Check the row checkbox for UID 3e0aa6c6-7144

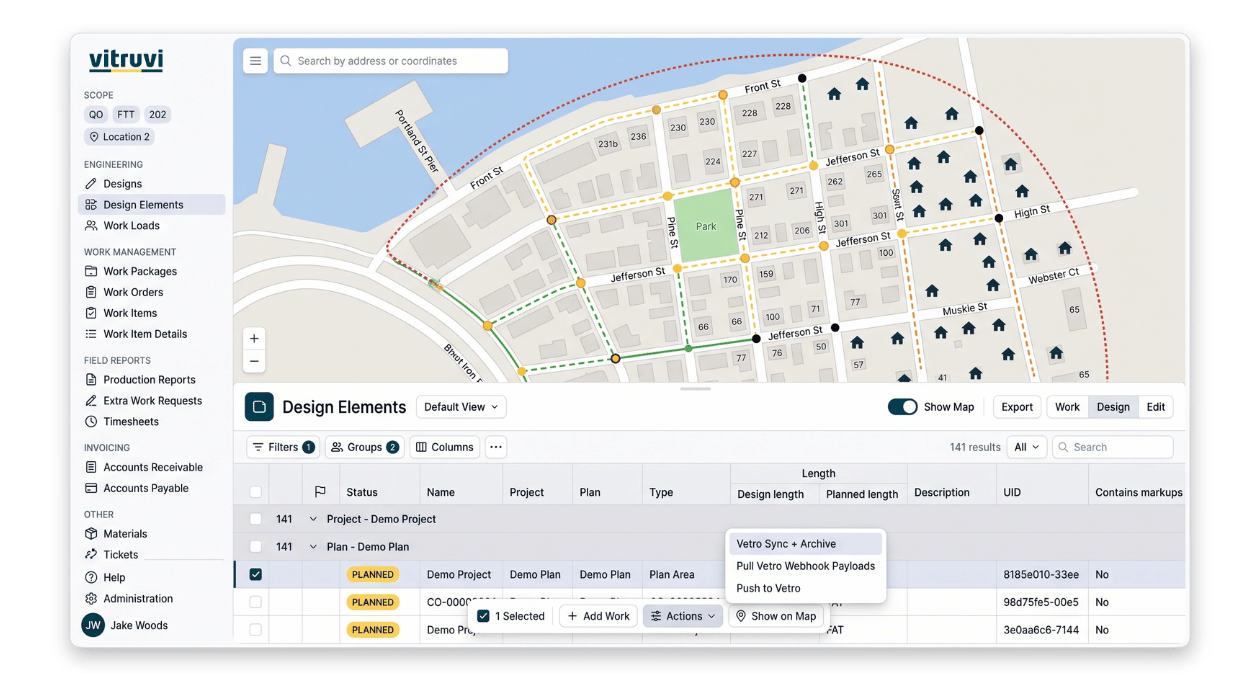point(255,630)
